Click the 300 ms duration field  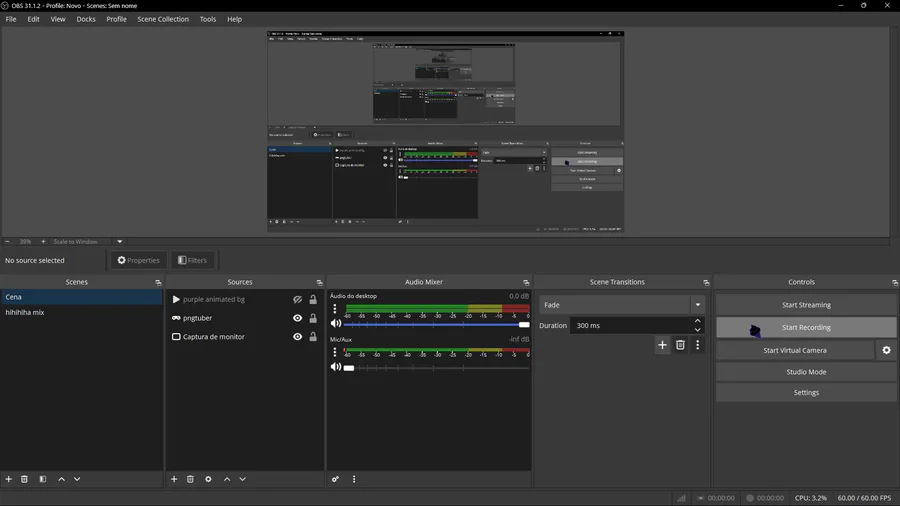coord(630,325)
